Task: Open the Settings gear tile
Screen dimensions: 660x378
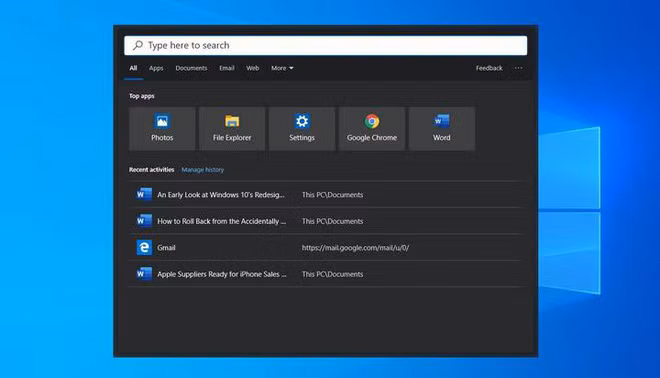Action: click(302, 128)
